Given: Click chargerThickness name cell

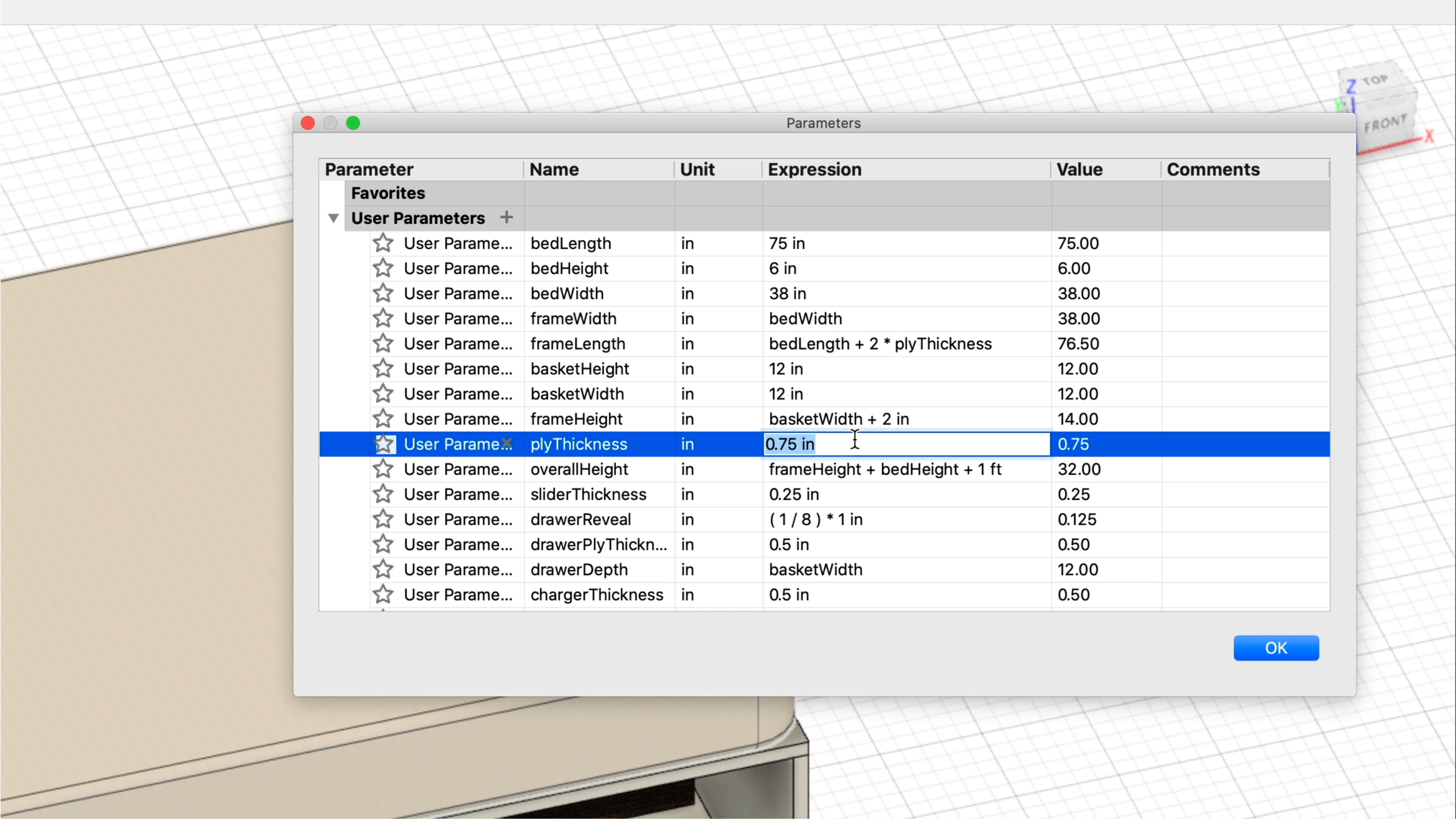Looking at the screenshot, I should 599,595.
